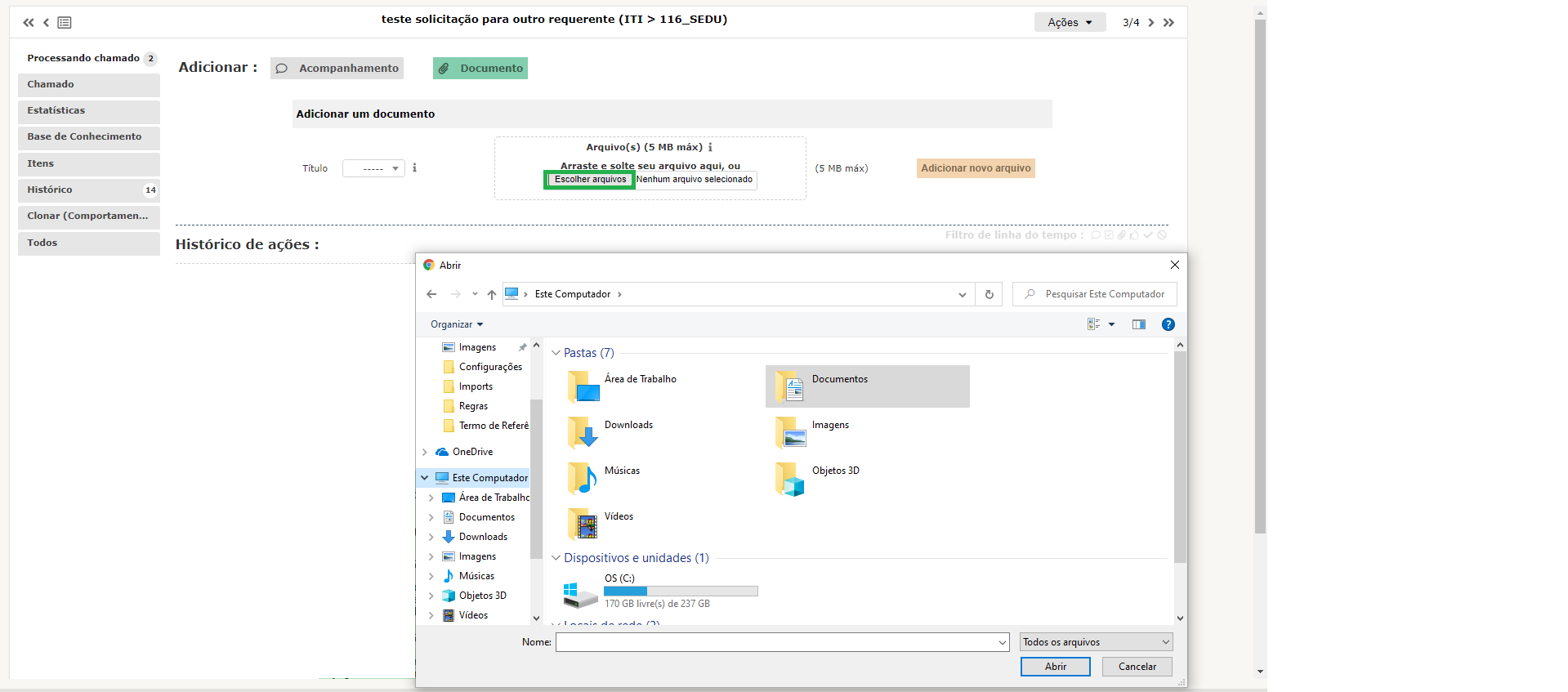Click the refresh icon in the file dialog

(x=989, y=294)
